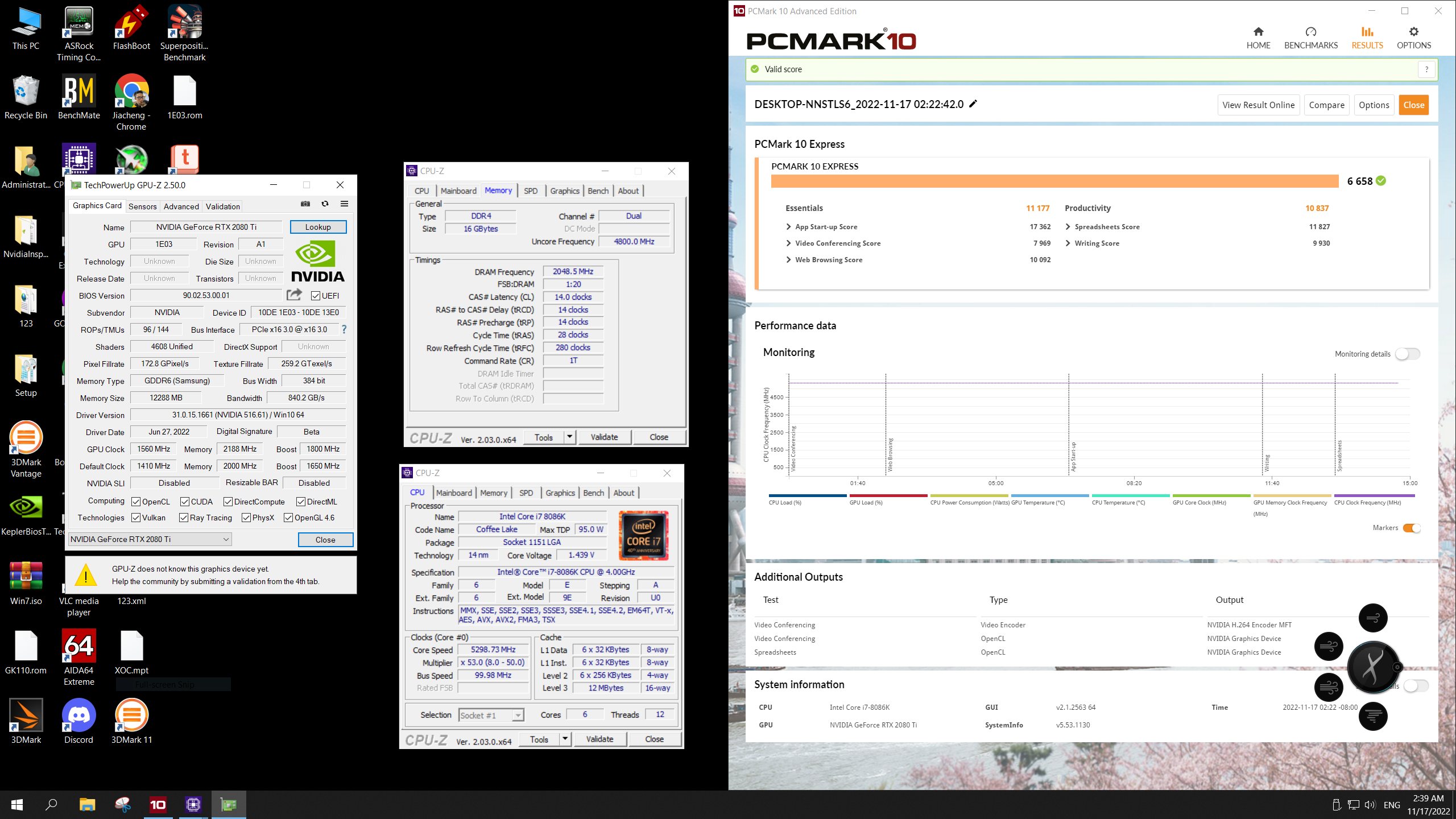1456x819 pixels.
Task: Open the Win7.iso archive icon
Action: (x=26, y=582)
